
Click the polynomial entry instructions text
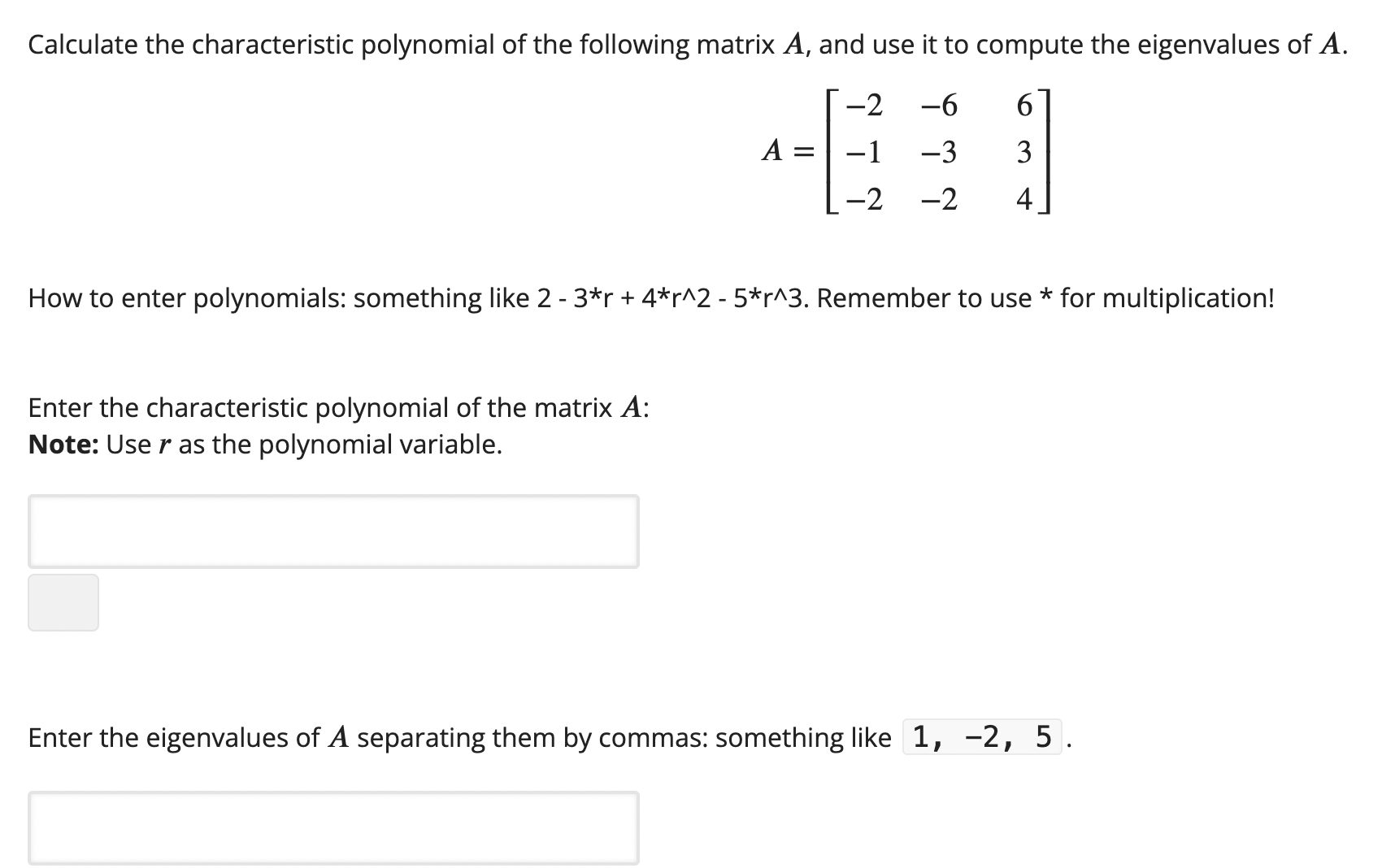pyautogui.click(x=650, y=298)
